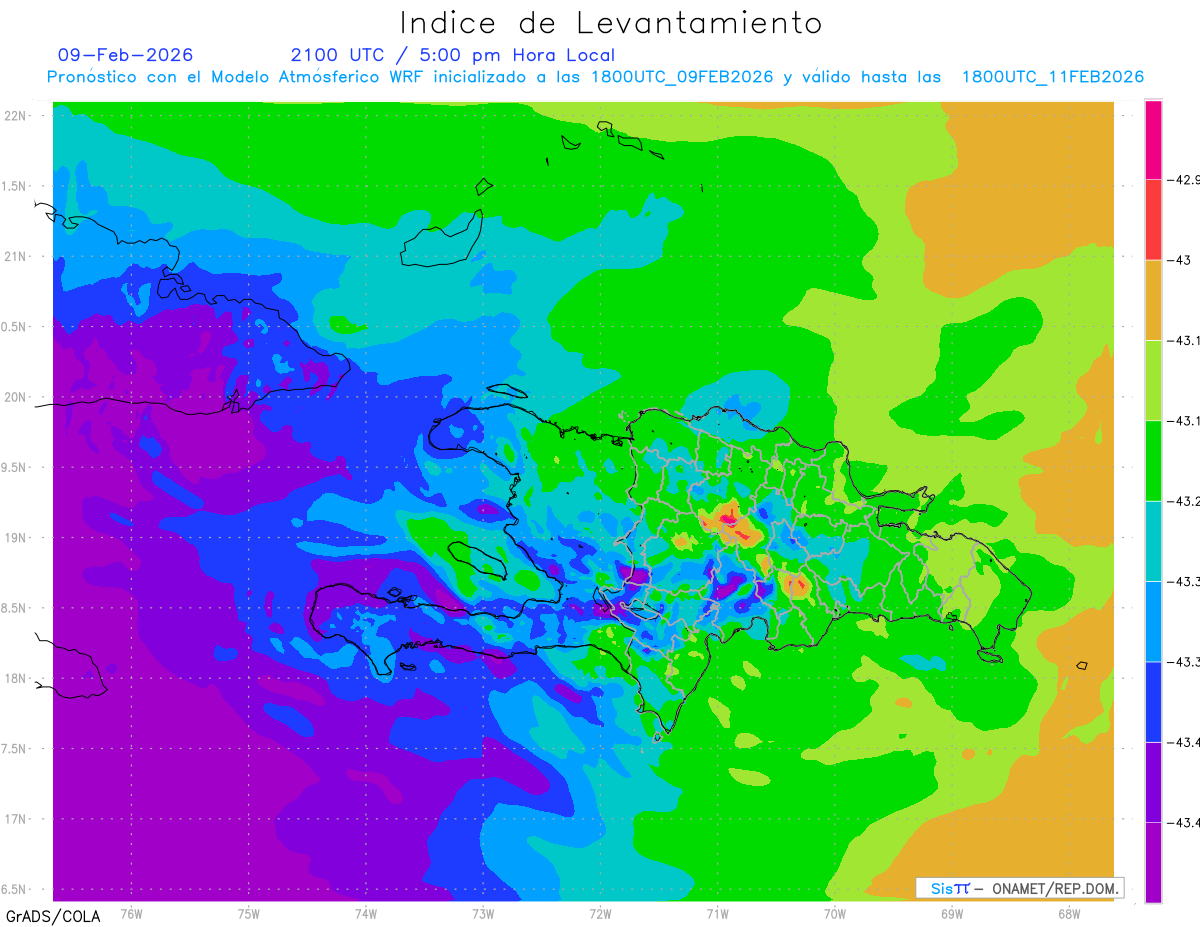Click the '74W' longitude label
The image size is (1200, 927).
(366, 914)
